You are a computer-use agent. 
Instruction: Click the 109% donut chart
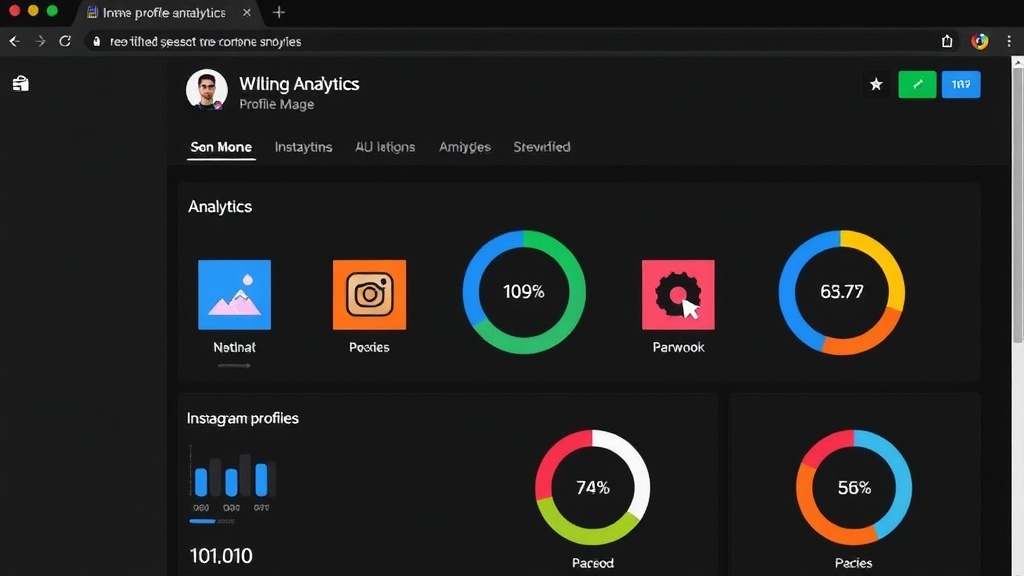tap(524, 292)
